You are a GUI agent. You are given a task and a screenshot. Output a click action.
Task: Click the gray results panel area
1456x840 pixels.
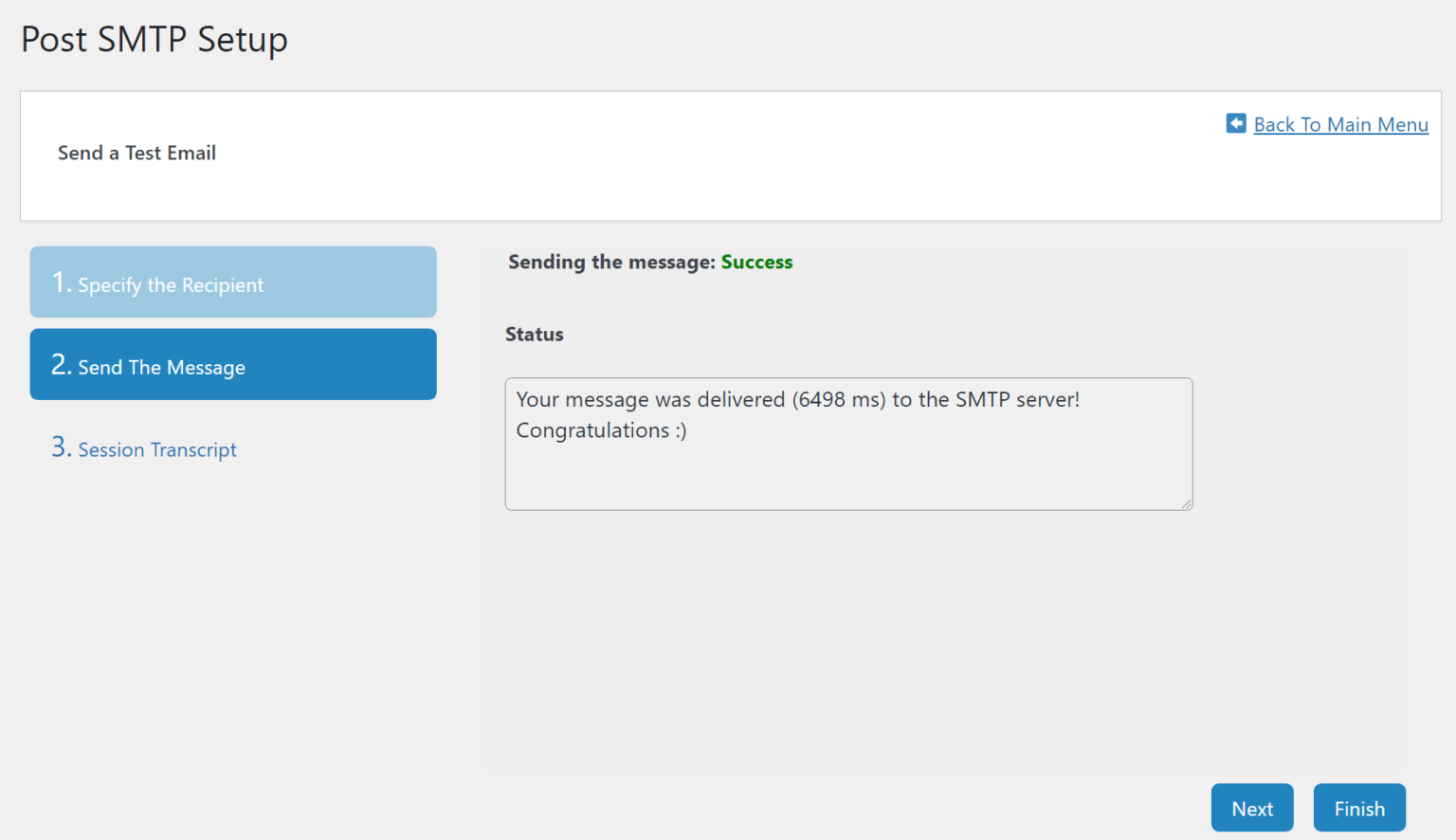click(x=853, y=645)
